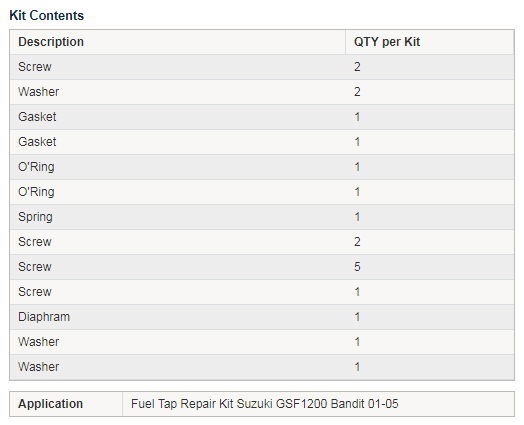The height and width of the screenshot is (425, 524).
Task: Select the Gasket entry directly above O'Ring
Action: pos(37,142)
